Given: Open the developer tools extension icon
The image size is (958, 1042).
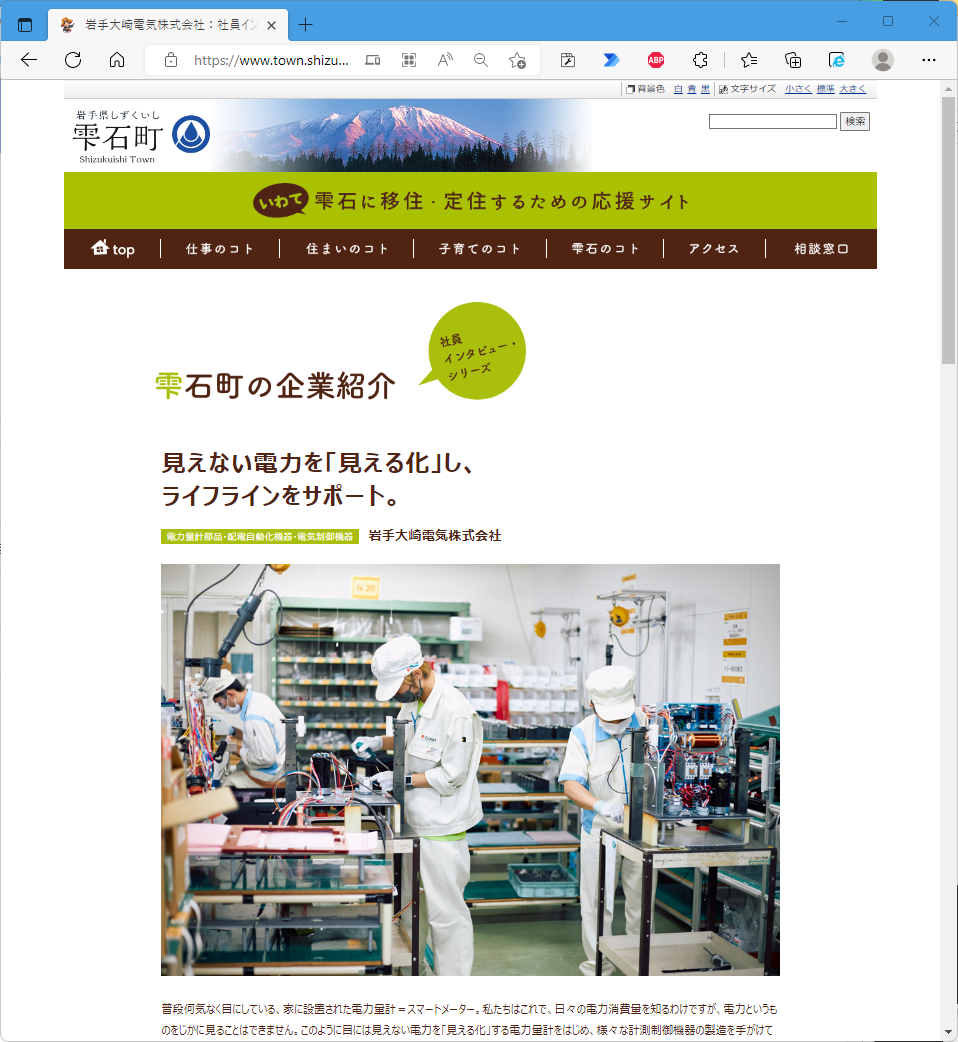Looking at the screenshot, I should click(x=568, y=60).
